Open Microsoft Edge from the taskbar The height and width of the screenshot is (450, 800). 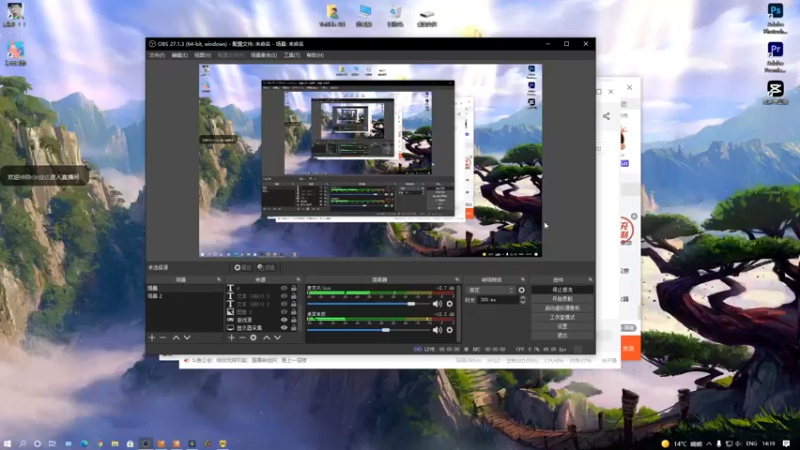coord(84,444)
